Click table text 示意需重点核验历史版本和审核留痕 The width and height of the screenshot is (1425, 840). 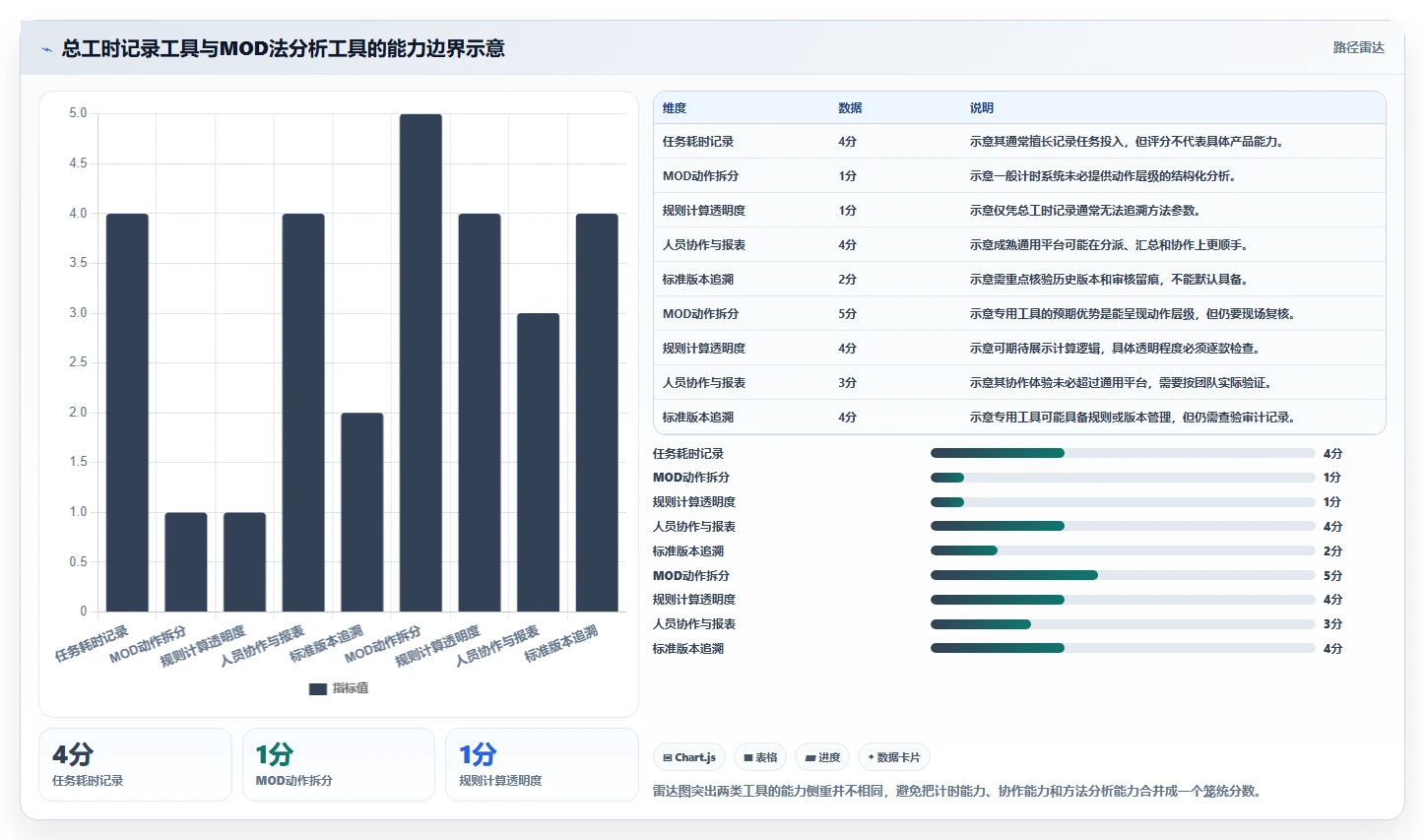tap(1065, 280)
